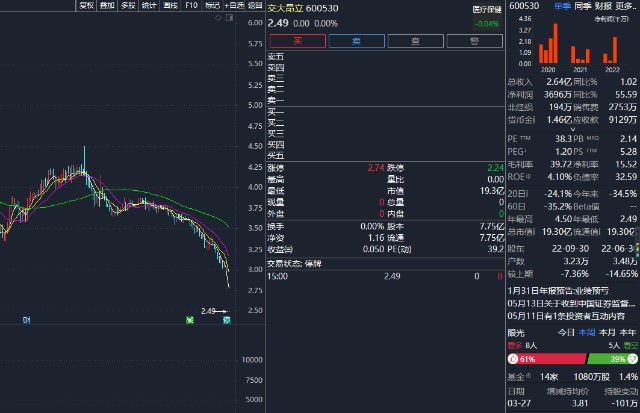Screen dimensions: 640x413
Task: Click the 医疗保健 sector label
Action: [487, 9]
